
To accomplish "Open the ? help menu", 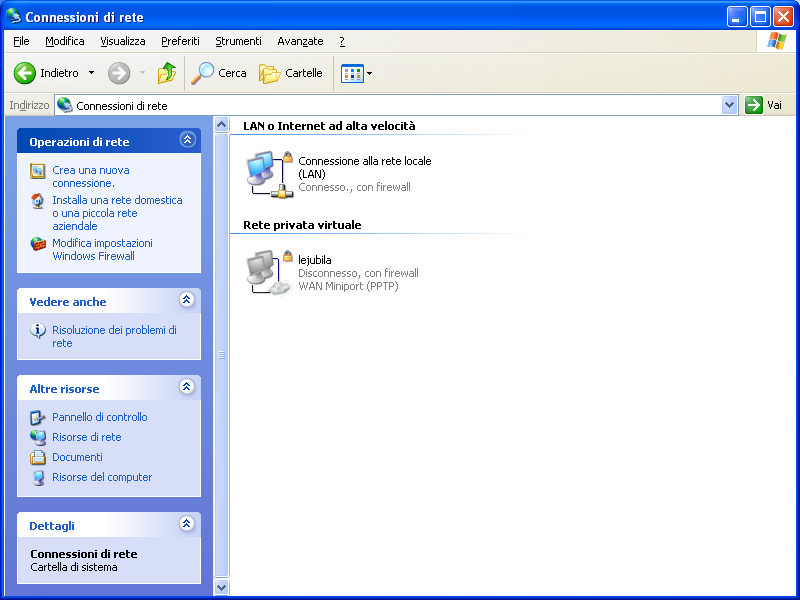I will [x=342, y=41].
